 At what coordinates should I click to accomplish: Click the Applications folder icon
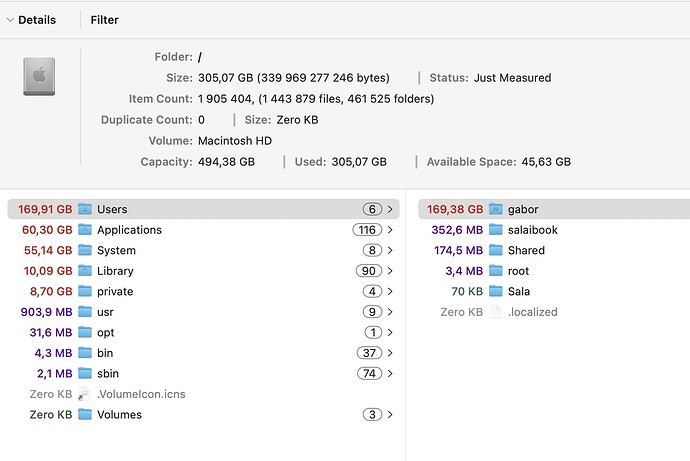pyautogui.click(x=85, y=230)
